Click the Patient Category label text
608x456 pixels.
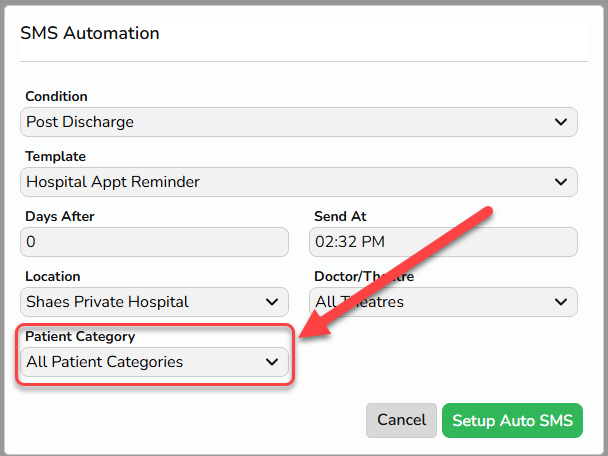click(80, 337)
